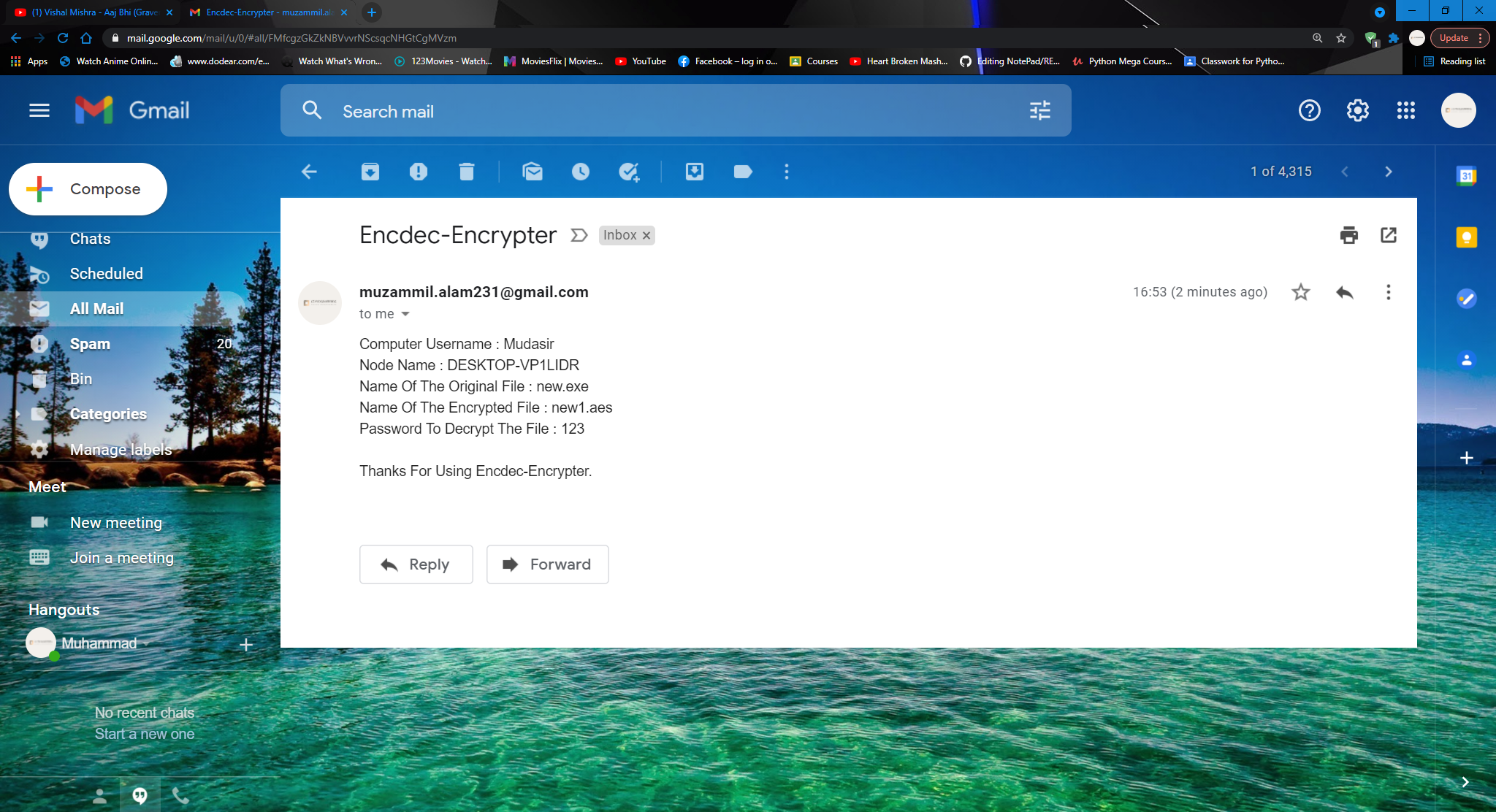Add email to Tasks

[629, 172]
